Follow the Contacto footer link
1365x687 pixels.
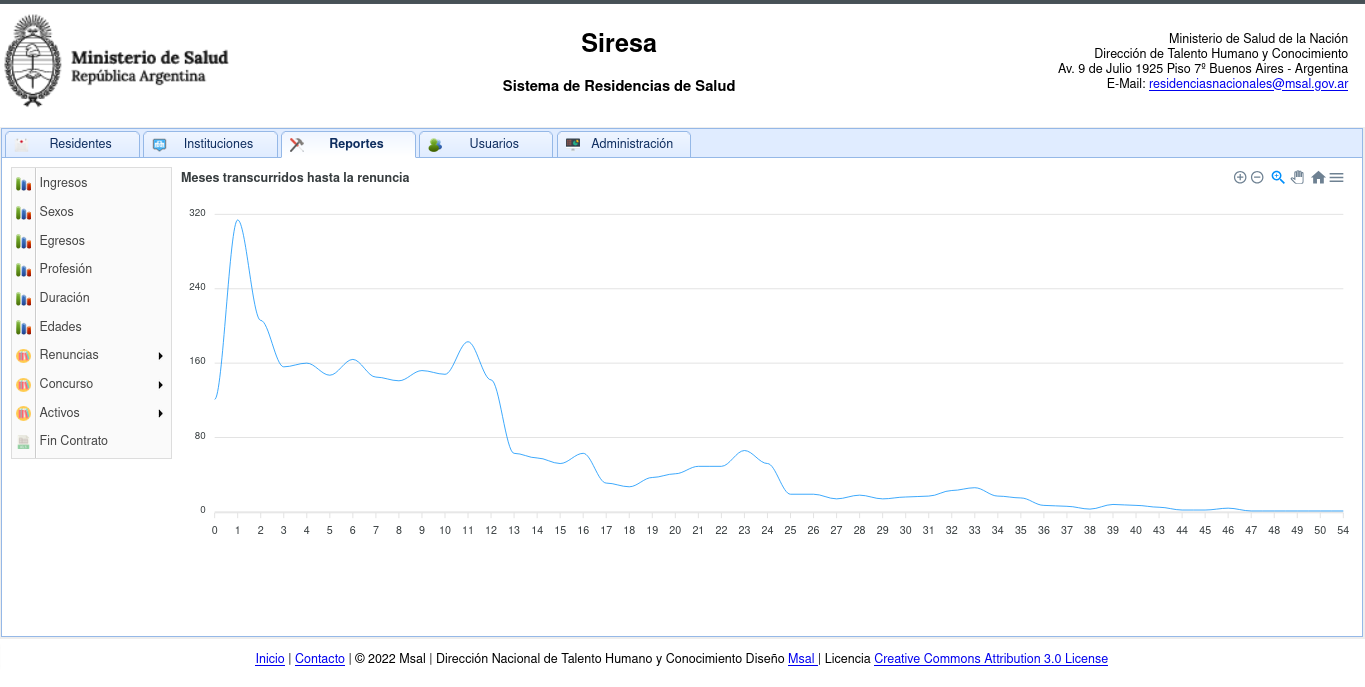click(x=319, y=659)
